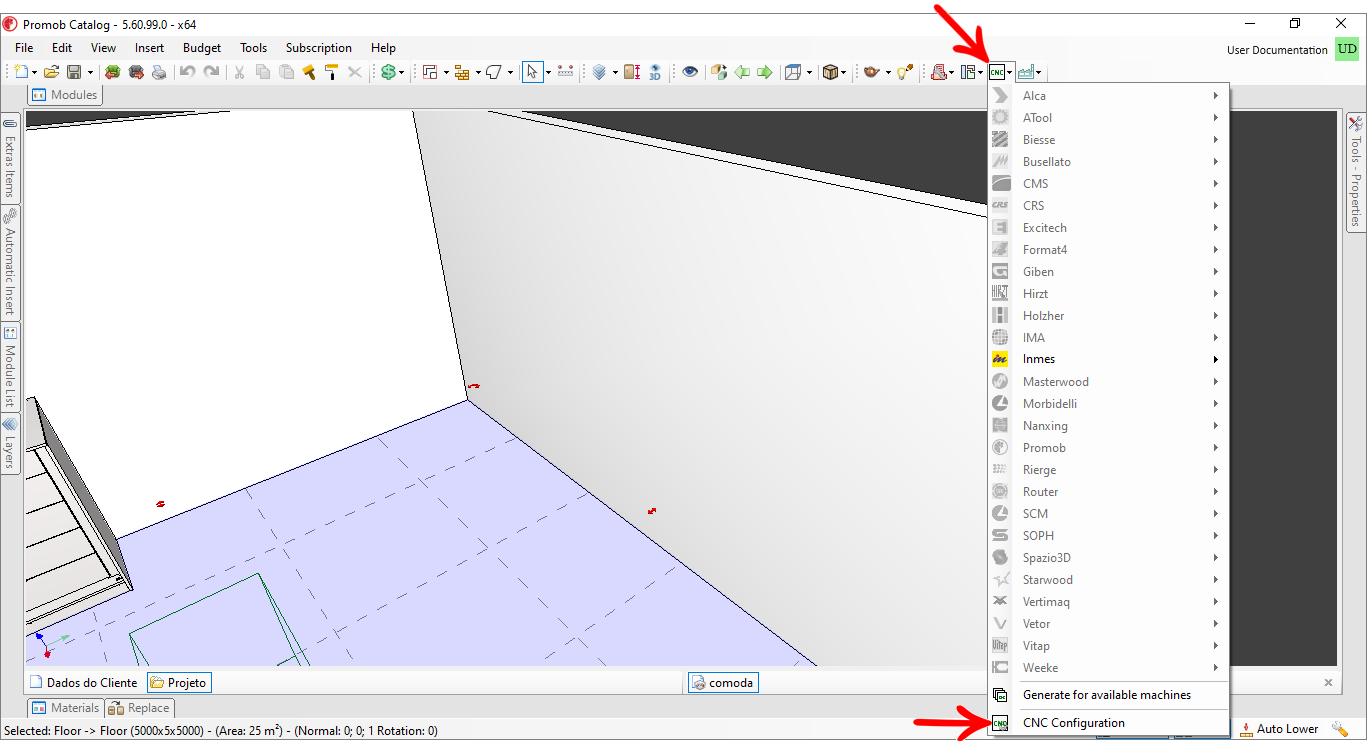Expand the Alca submenu
The width and height of the screenshot is (1369, 743).
pos(1107,96)
